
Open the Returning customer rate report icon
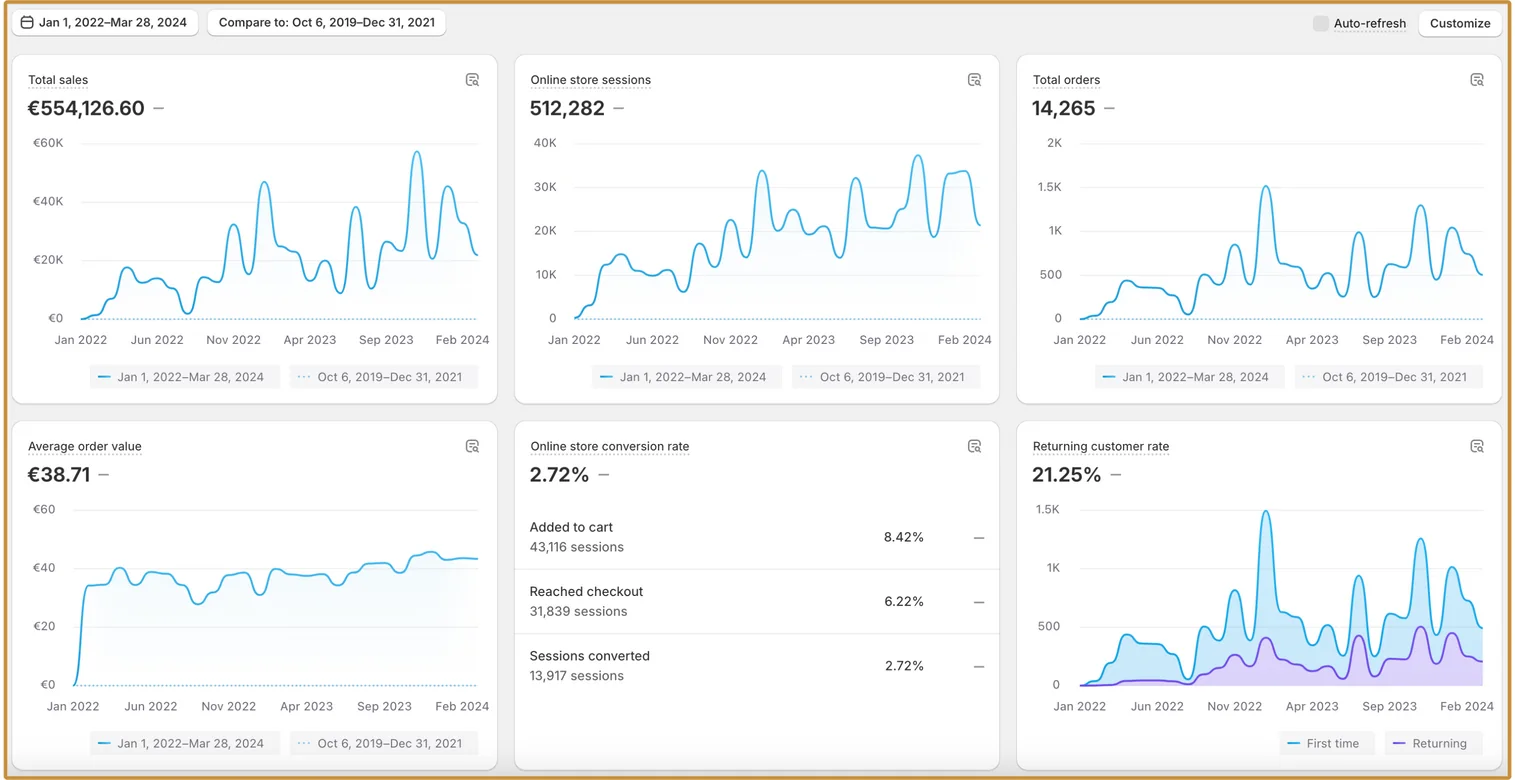point(1477,446)
